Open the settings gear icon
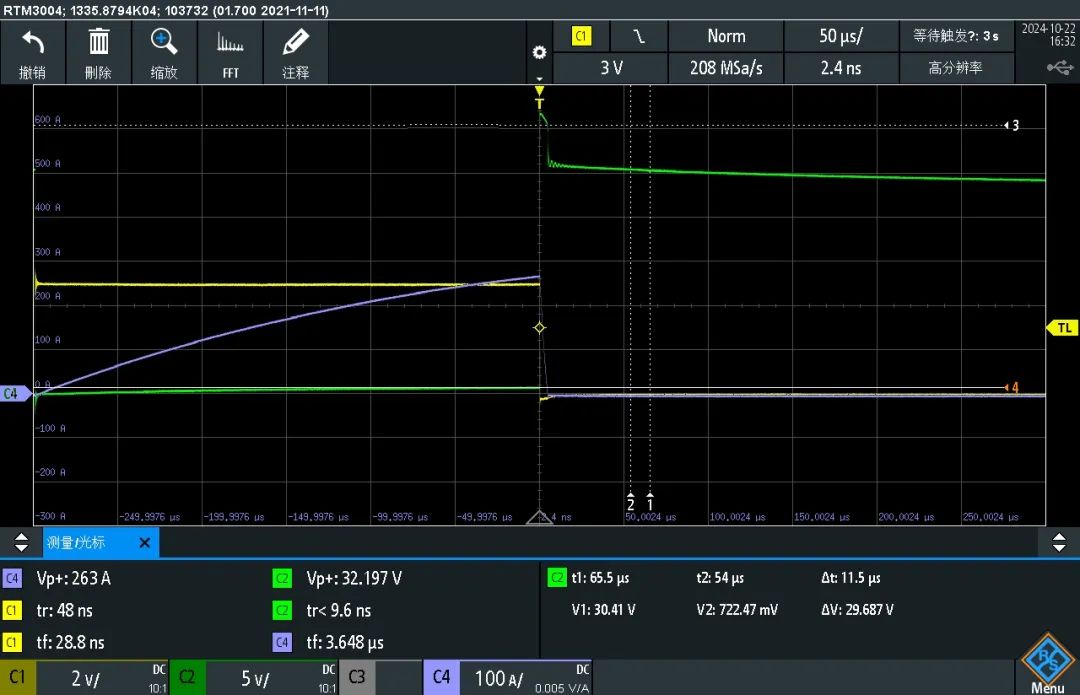The image size is (1080, 695). (539, 52)
